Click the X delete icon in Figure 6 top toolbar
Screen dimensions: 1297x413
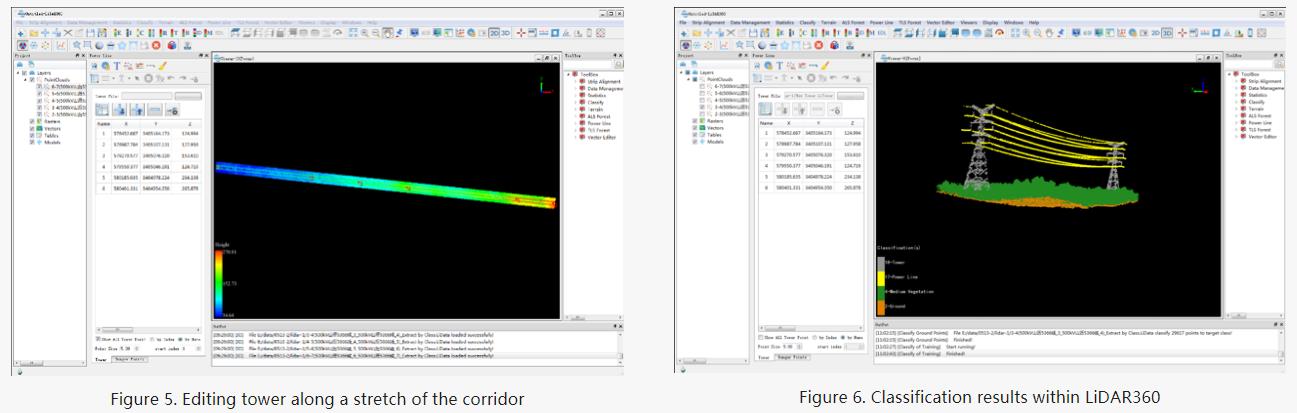pyautogui.click(x=731, y=33)
